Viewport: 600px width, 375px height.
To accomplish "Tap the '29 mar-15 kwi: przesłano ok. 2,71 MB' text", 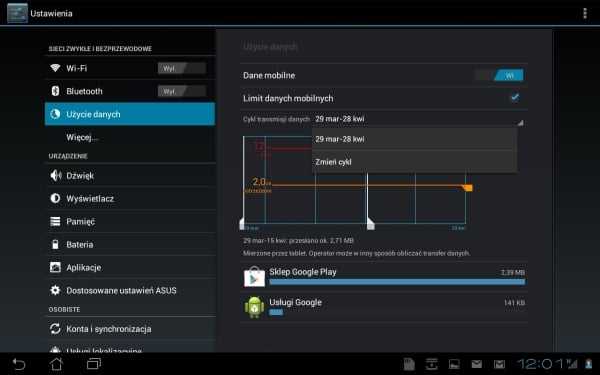I will (298, 241).
